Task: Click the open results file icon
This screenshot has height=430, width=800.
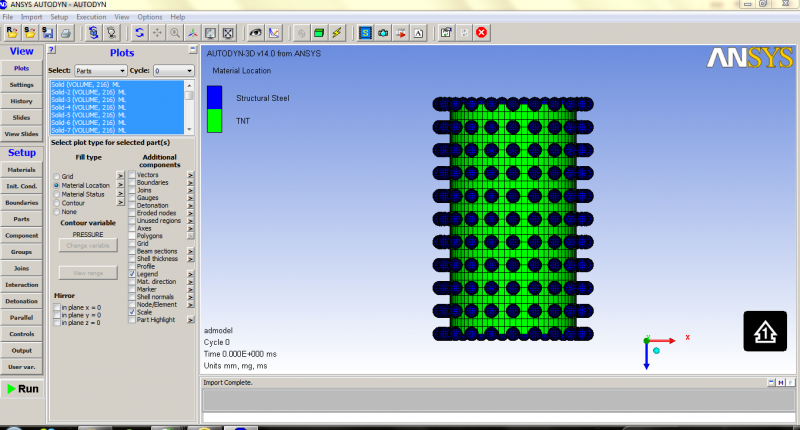Action: point(12,33)
